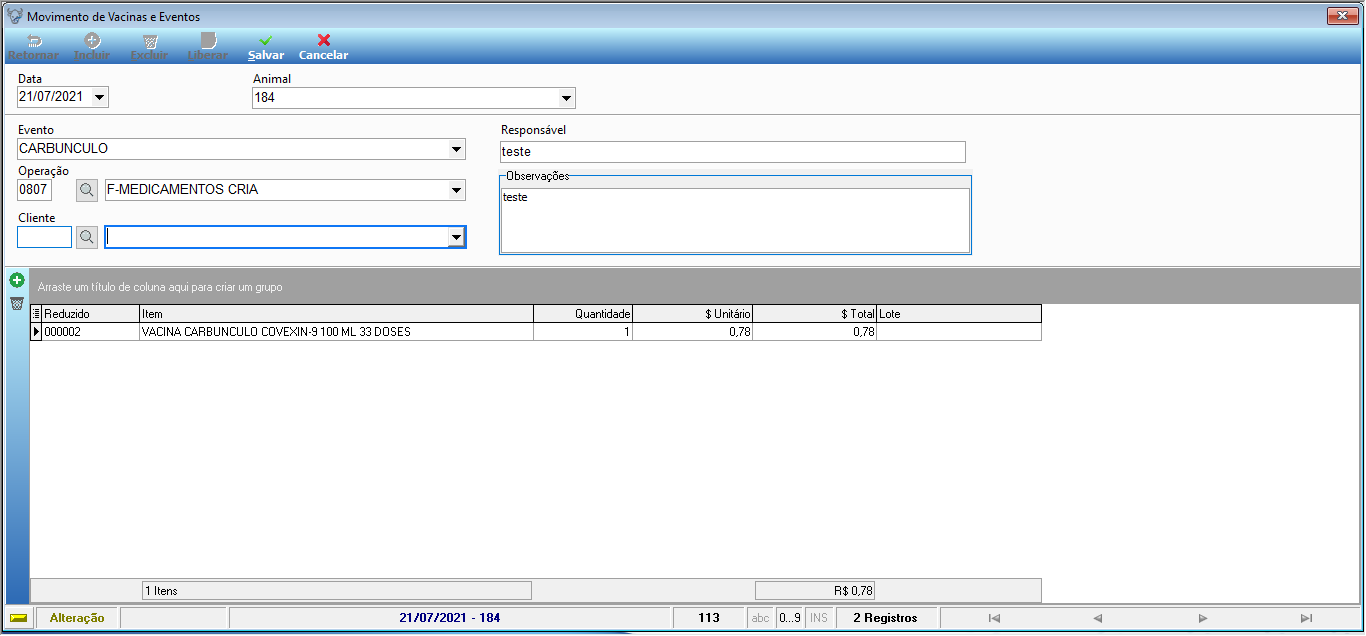Expand the Evento dropdown list
This screenshot has height=636, width=1366.
coord(456,149)
